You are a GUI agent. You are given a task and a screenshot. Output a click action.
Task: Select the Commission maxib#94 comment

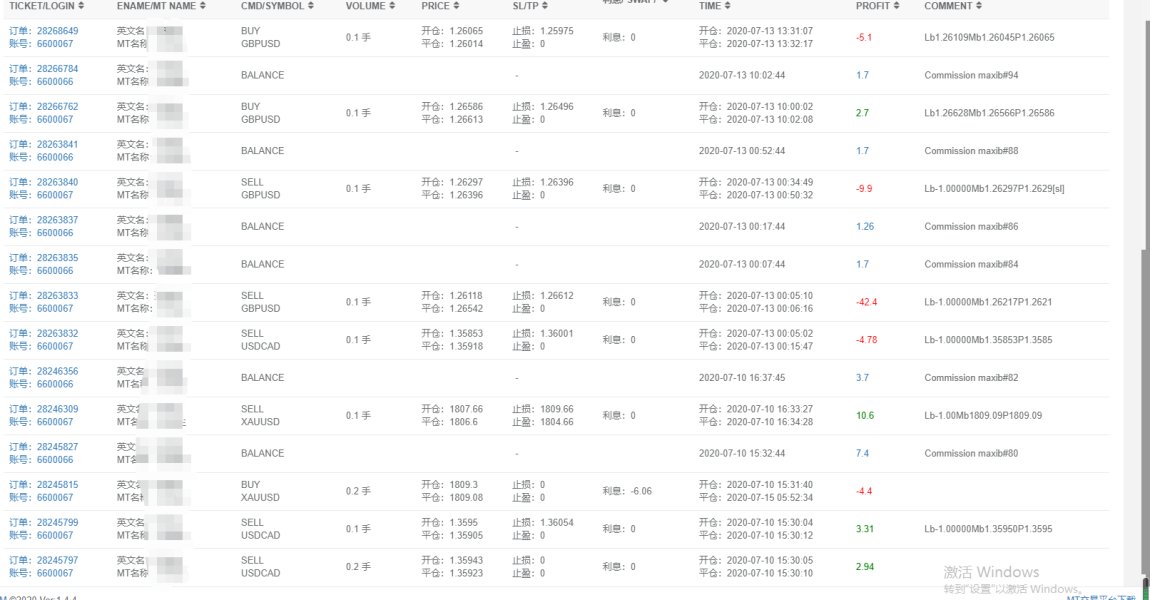click(x=971, y=76)
